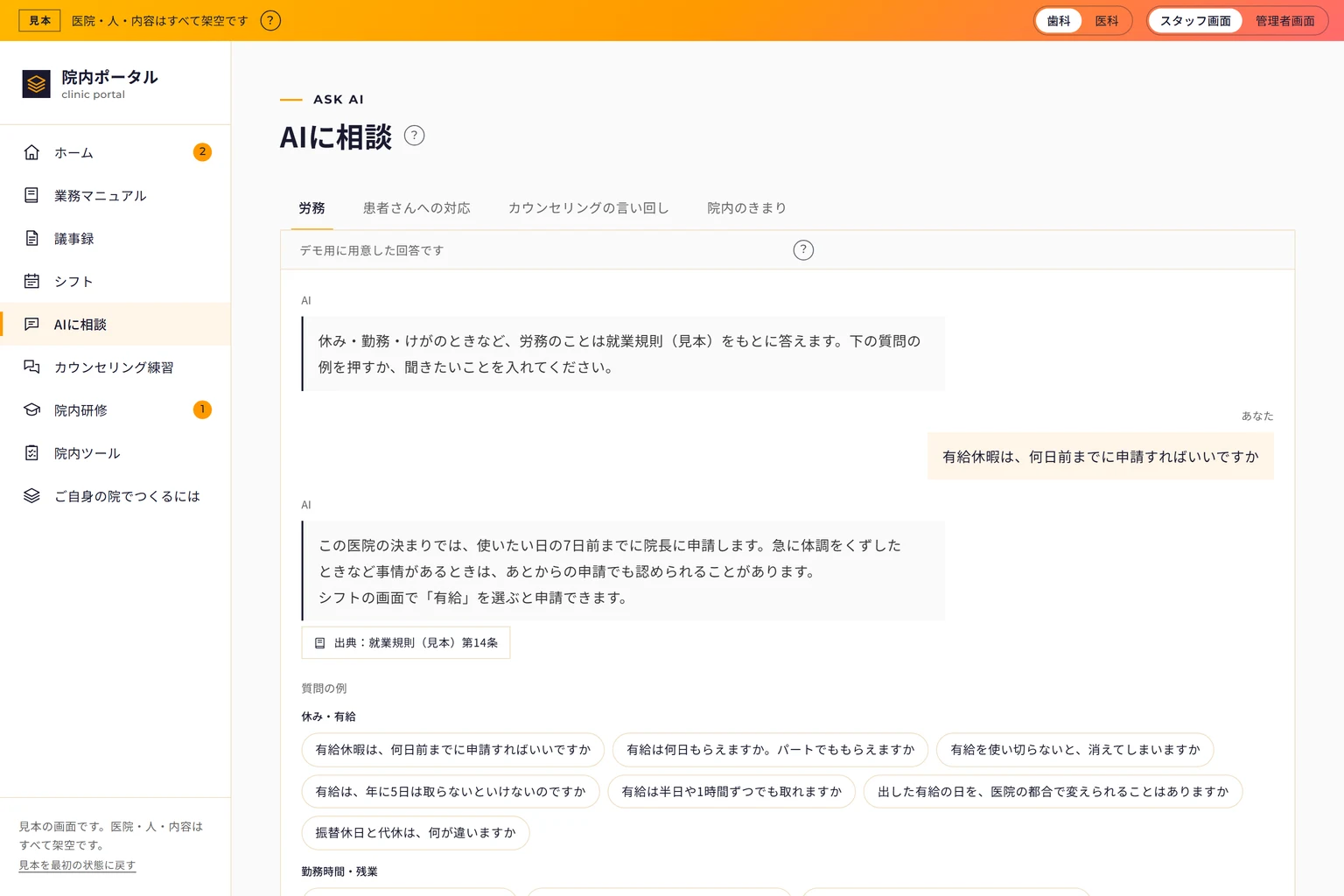Open the 患者さんへの対応 tab
Viewport: 1344px width, 896px height.
pyautogui.click(x=416, y=208)
